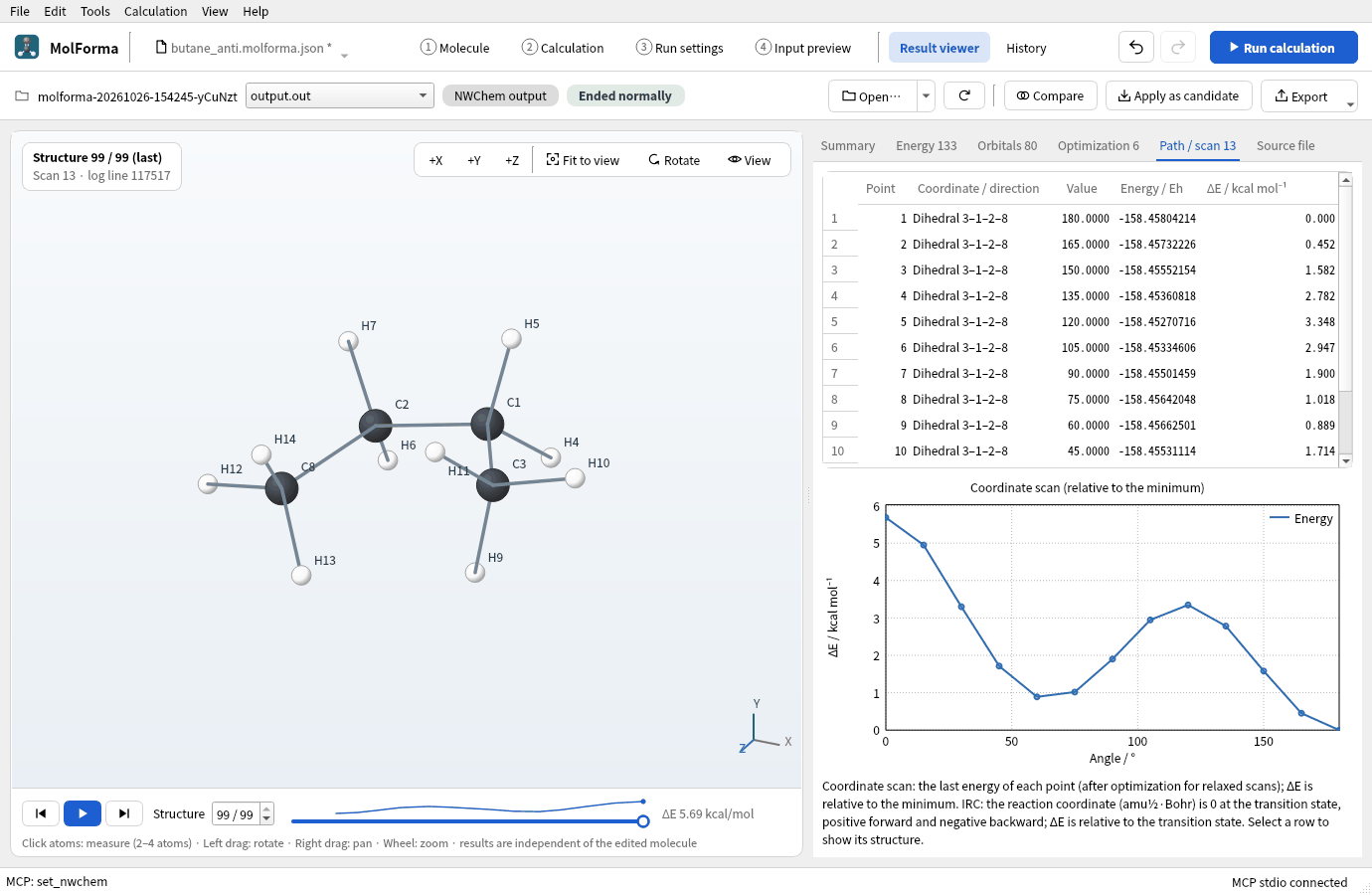Click atom C3 in the viewer
Screen dimensions: 1372x895
click(492, 484)
